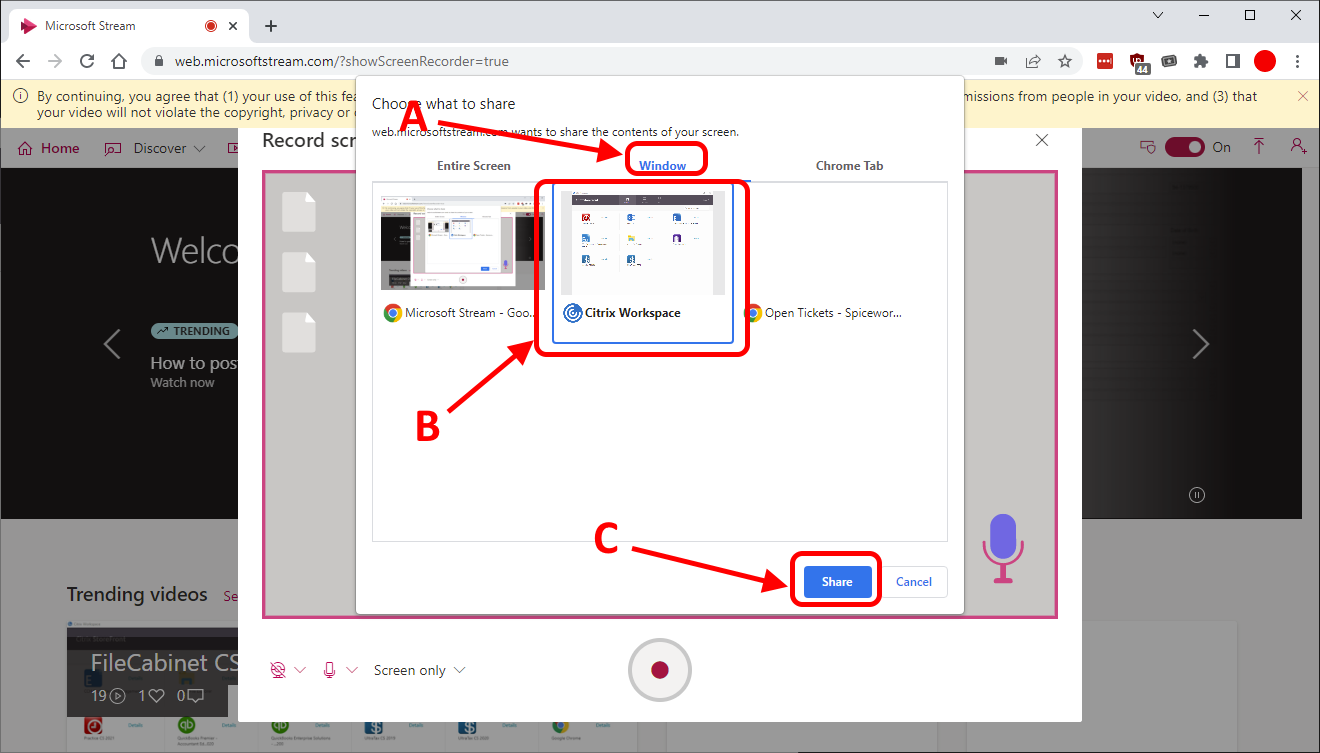Reload the page
Screen dimensions: 1320x753
(x=87, y=61)
